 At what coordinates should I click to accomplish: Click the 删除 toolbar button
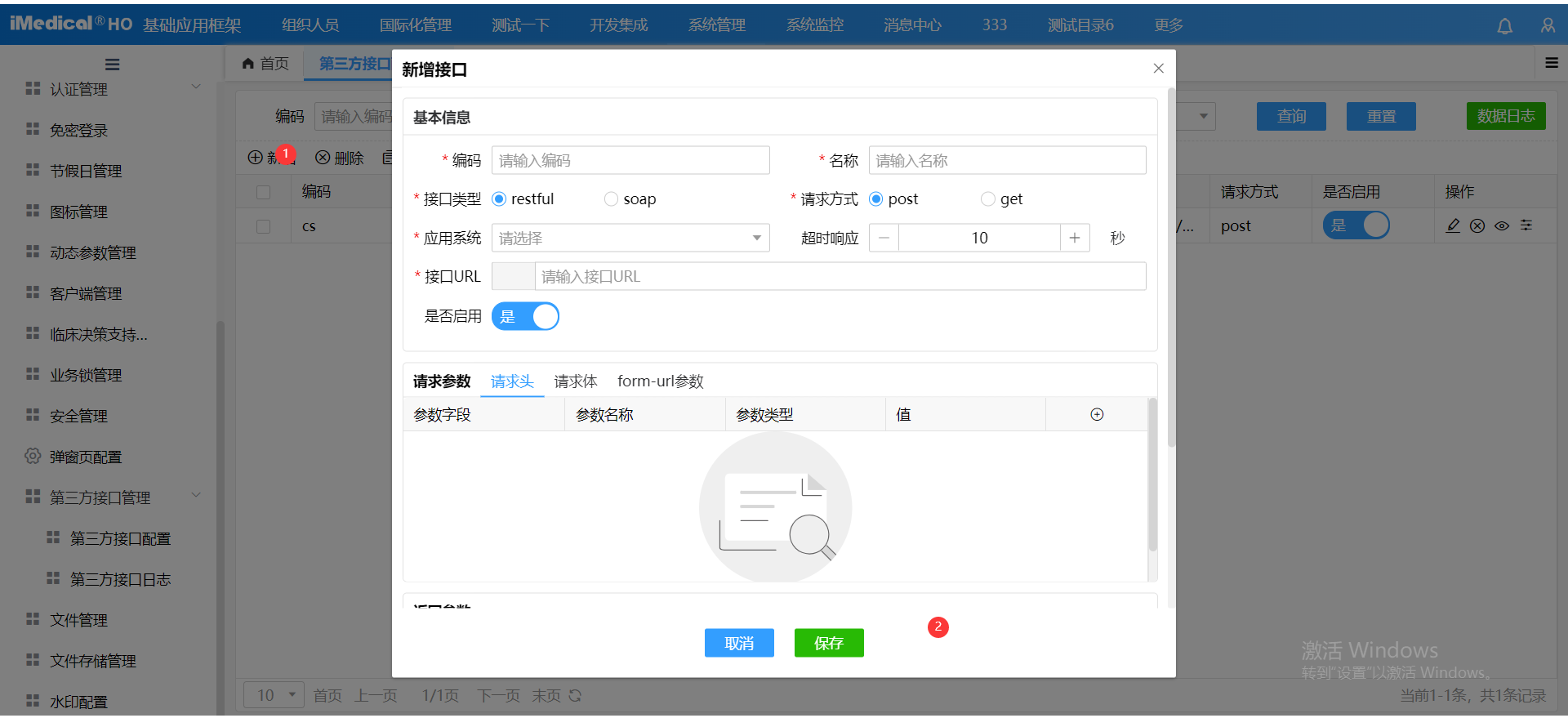tap(340, 158)
